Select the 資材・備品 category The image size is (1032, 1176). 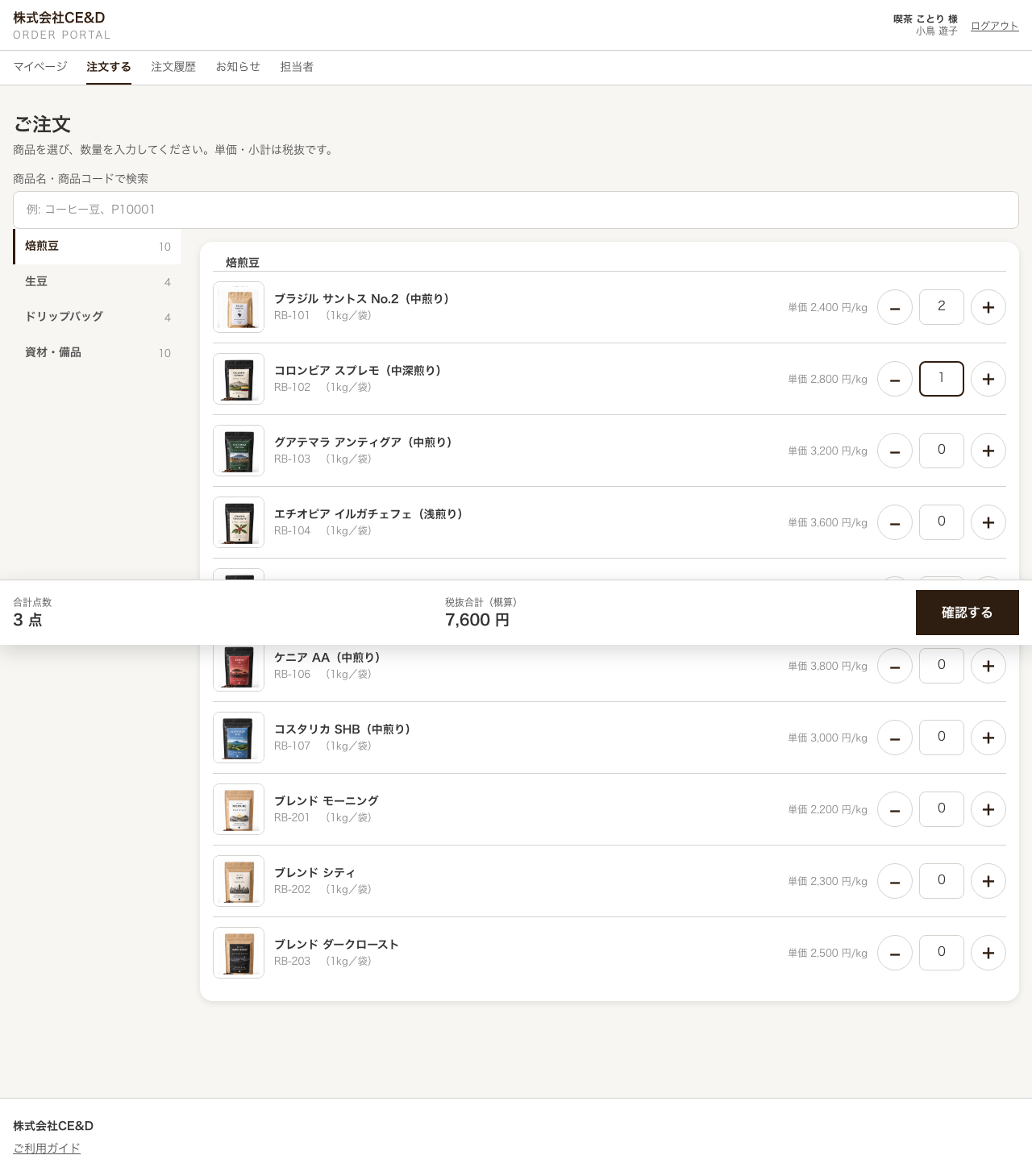point(97,352)
